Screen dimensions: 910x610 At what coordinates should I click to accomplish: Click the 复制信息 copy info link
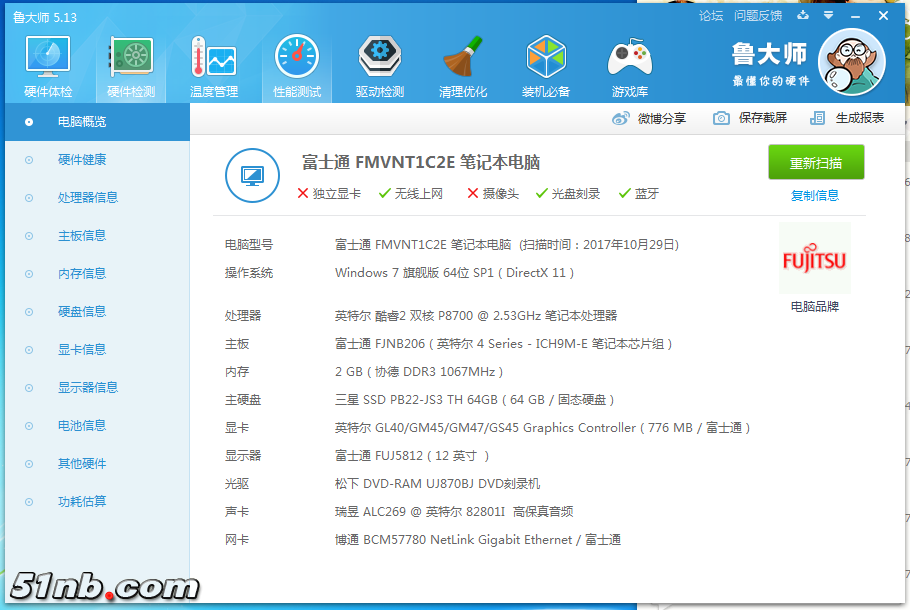coord(815,196)
